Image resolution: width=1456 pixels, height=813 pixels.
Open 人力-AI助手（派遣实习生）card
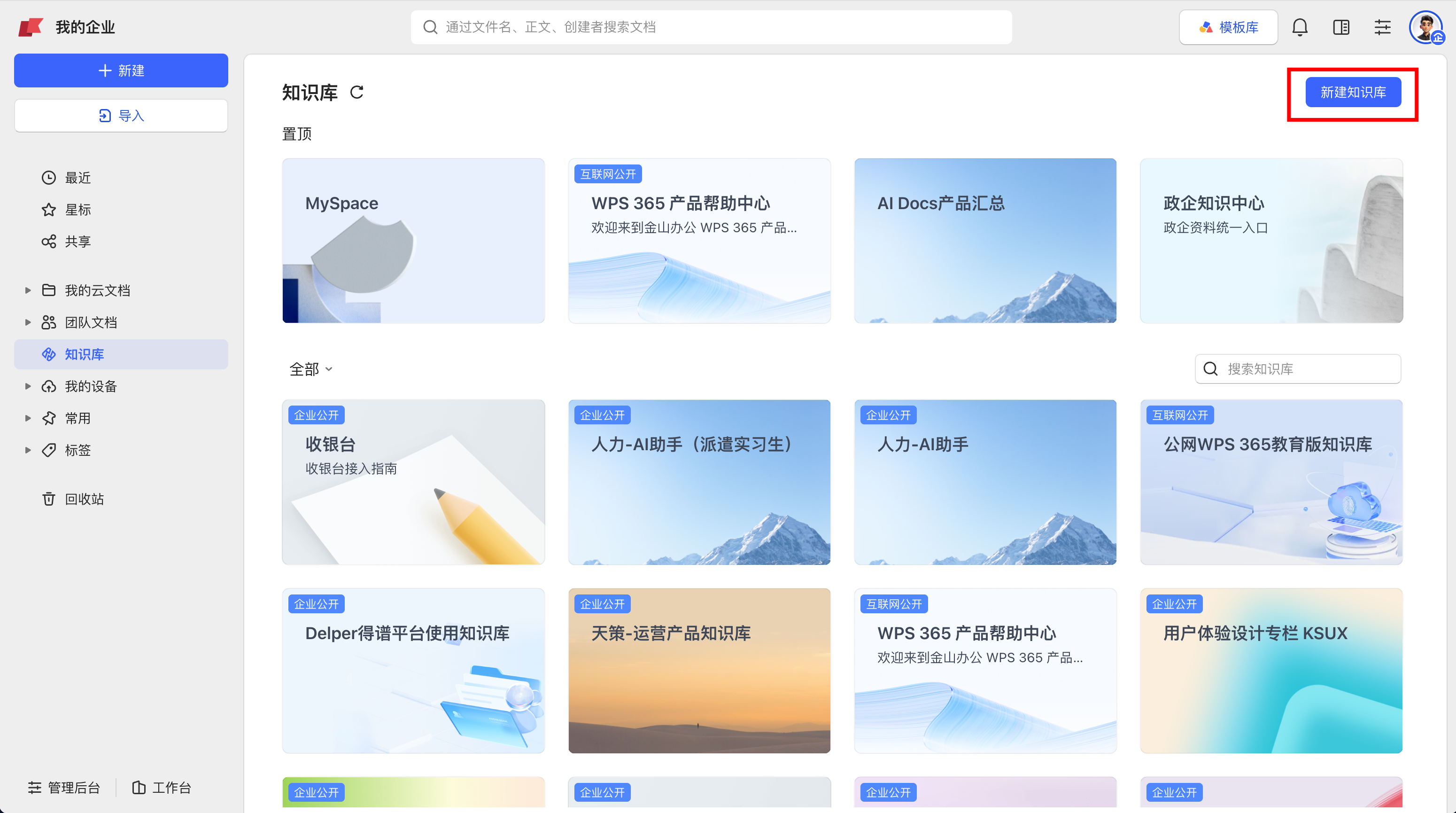coord(699,482)
